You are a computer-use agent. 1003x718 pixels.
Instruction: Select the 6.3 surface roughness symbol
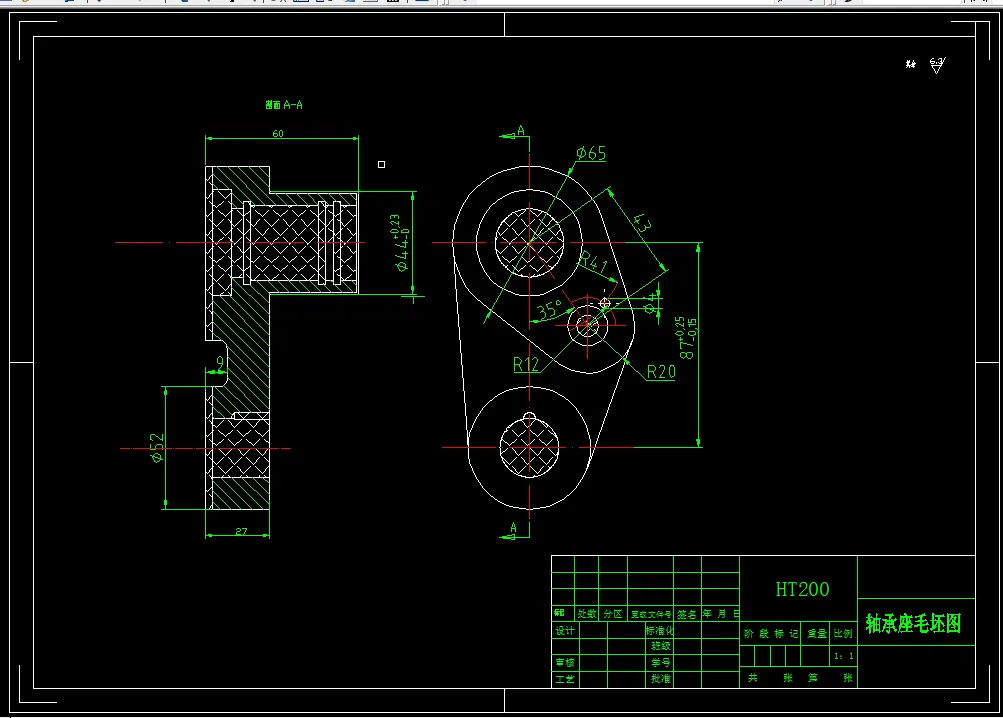[x=937, y=65]
